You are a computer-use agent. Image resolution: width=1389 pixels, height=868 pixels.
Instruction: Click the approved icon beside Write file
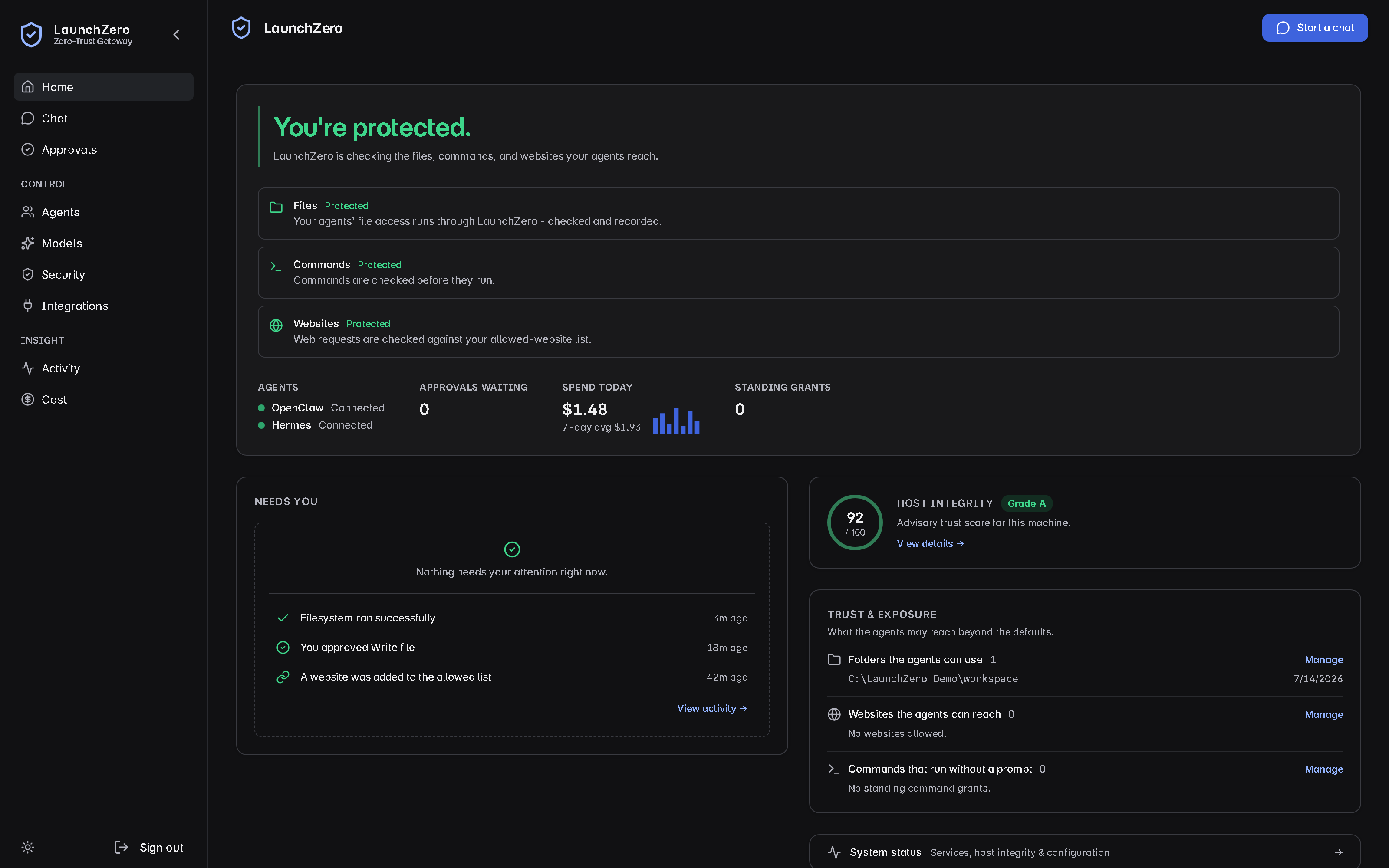(x=283, y=648)
